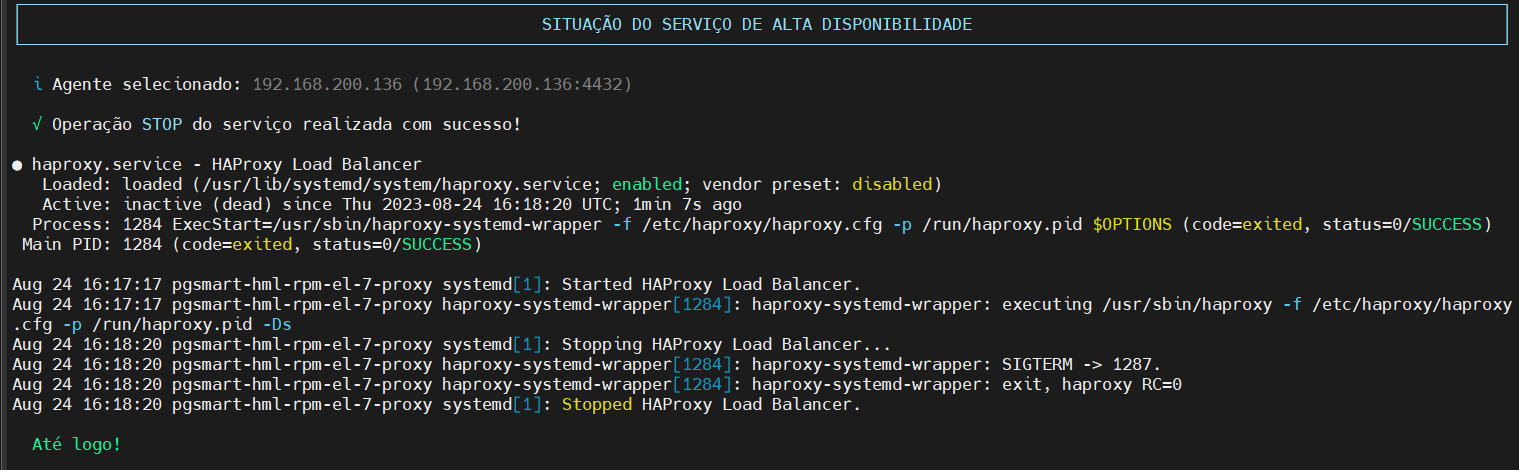Click 'ExecStart=/usr/sbin/haproxy-systemd-wrapper' in the Process line
1519x470 pixels.
(x=387, y=224)
